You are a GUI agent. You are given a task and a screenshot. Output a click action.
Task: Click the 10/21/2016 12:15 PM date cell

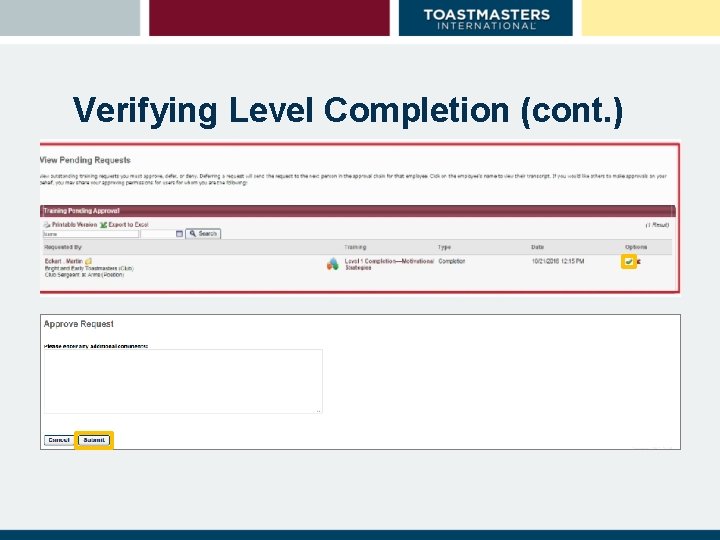[x=558, y=261]
